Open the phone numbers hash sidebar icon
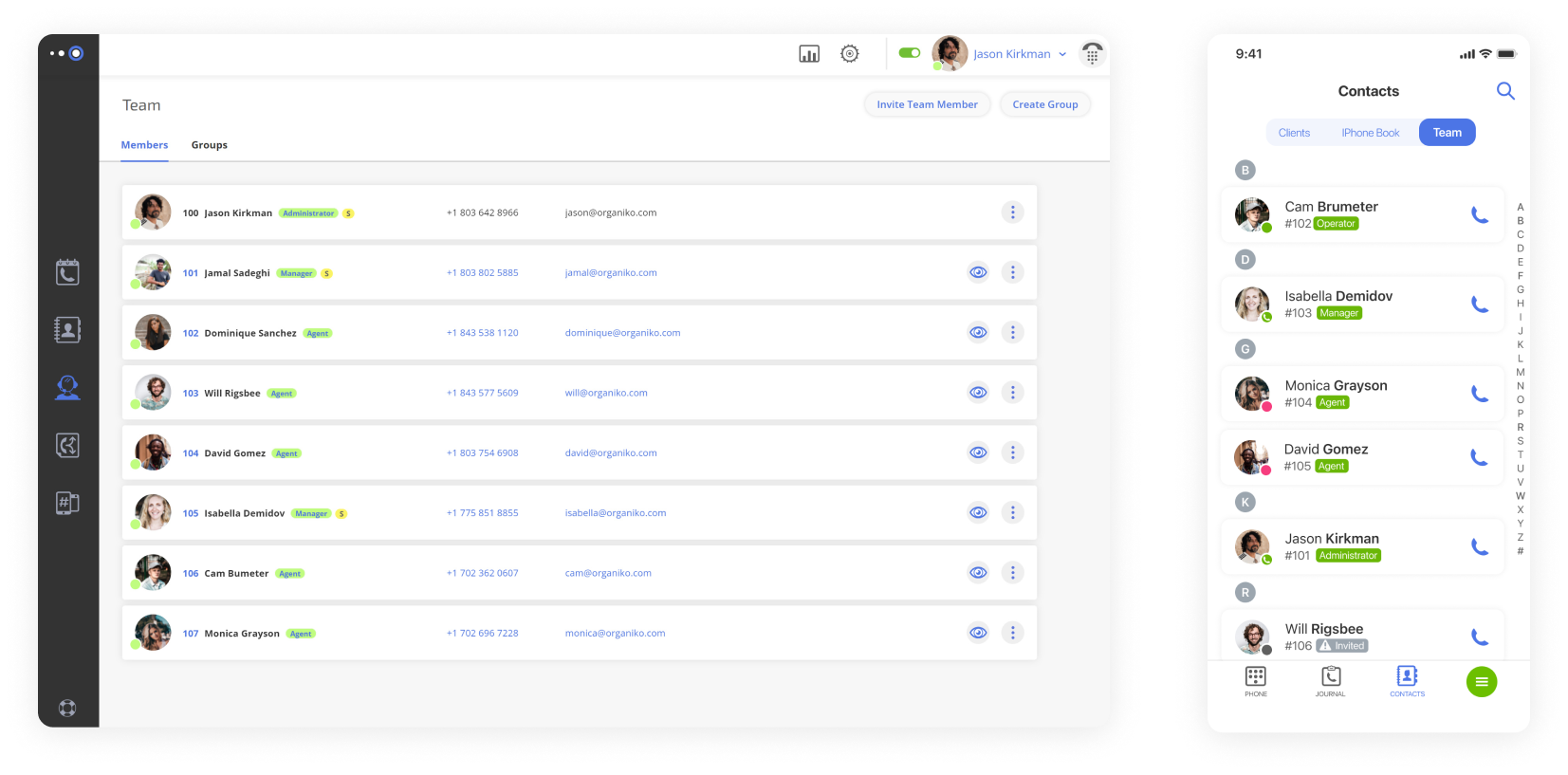This screenshot has height=775, width=1568. (x=67, y=503)
